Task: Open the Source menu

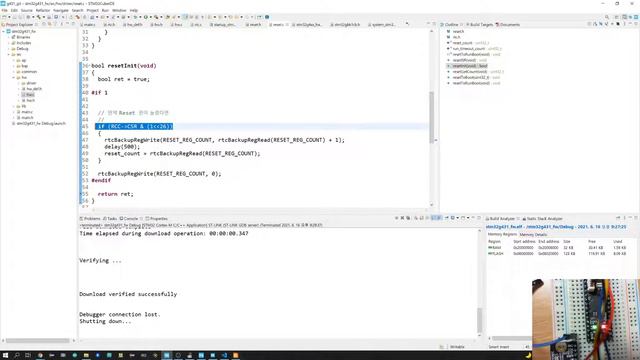Action: pyautogui.click(x=27, y=10)
